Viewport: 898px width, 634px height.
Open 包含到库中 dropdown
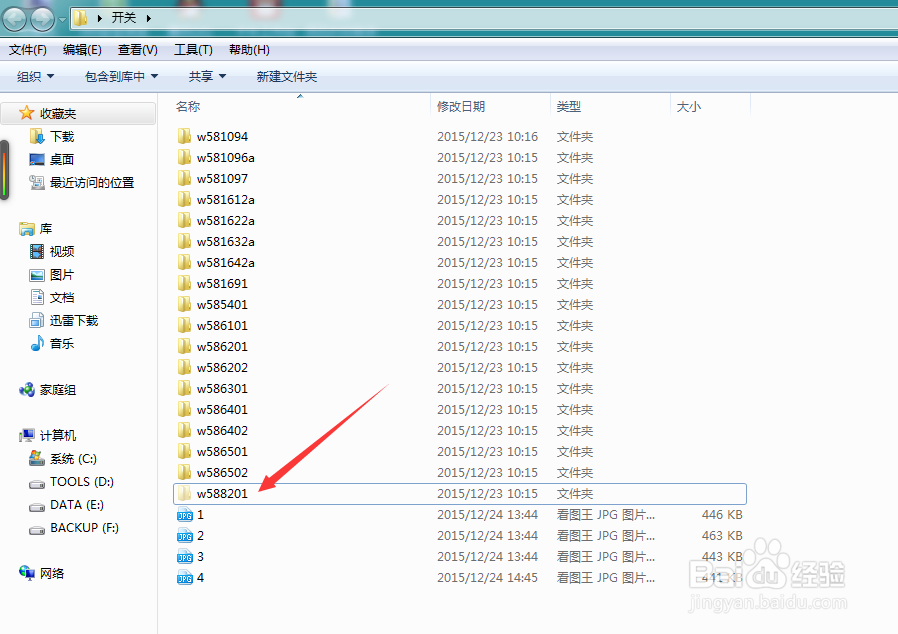point(121,77)
